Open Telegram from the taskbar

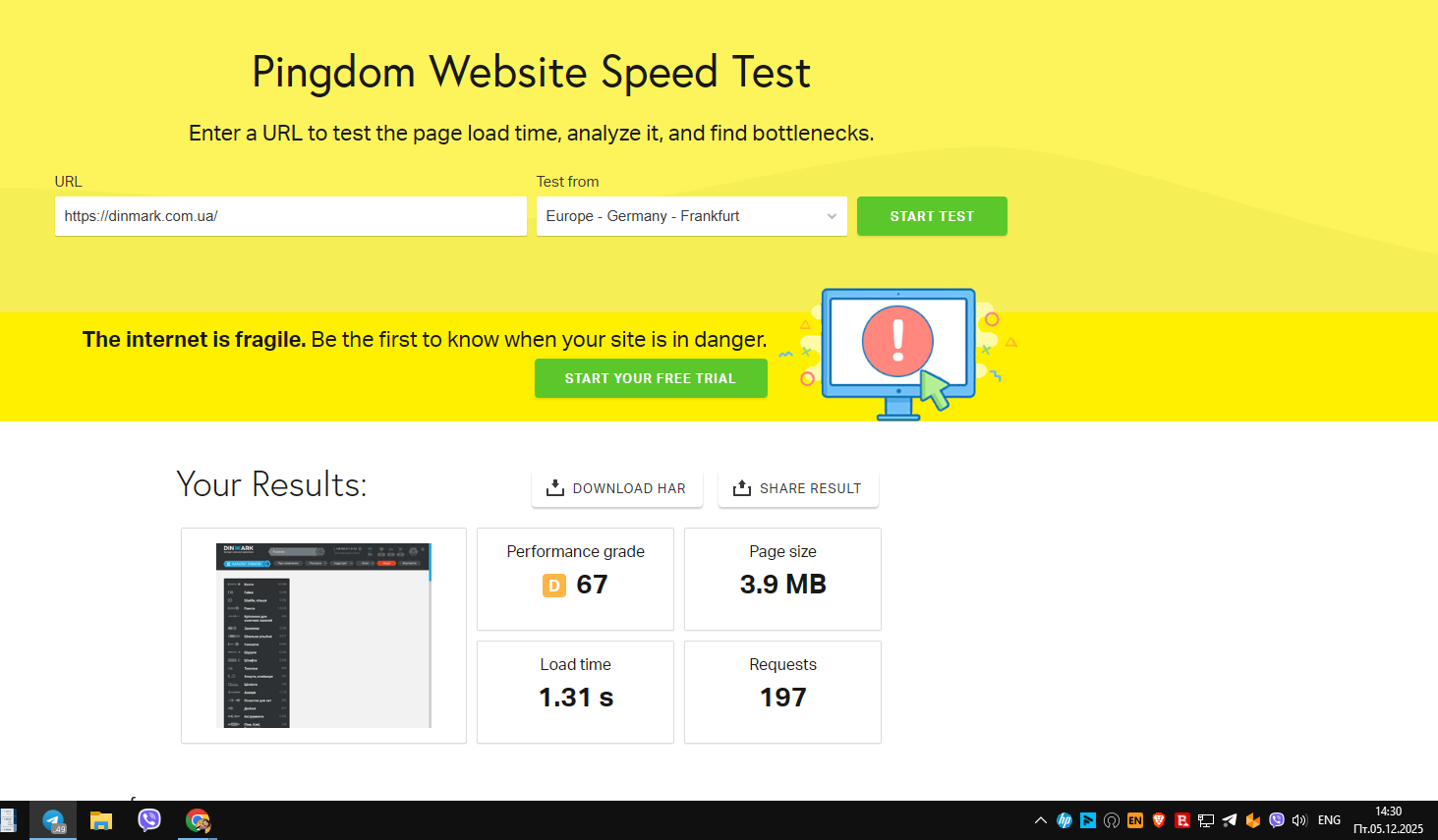coord(53,820)
